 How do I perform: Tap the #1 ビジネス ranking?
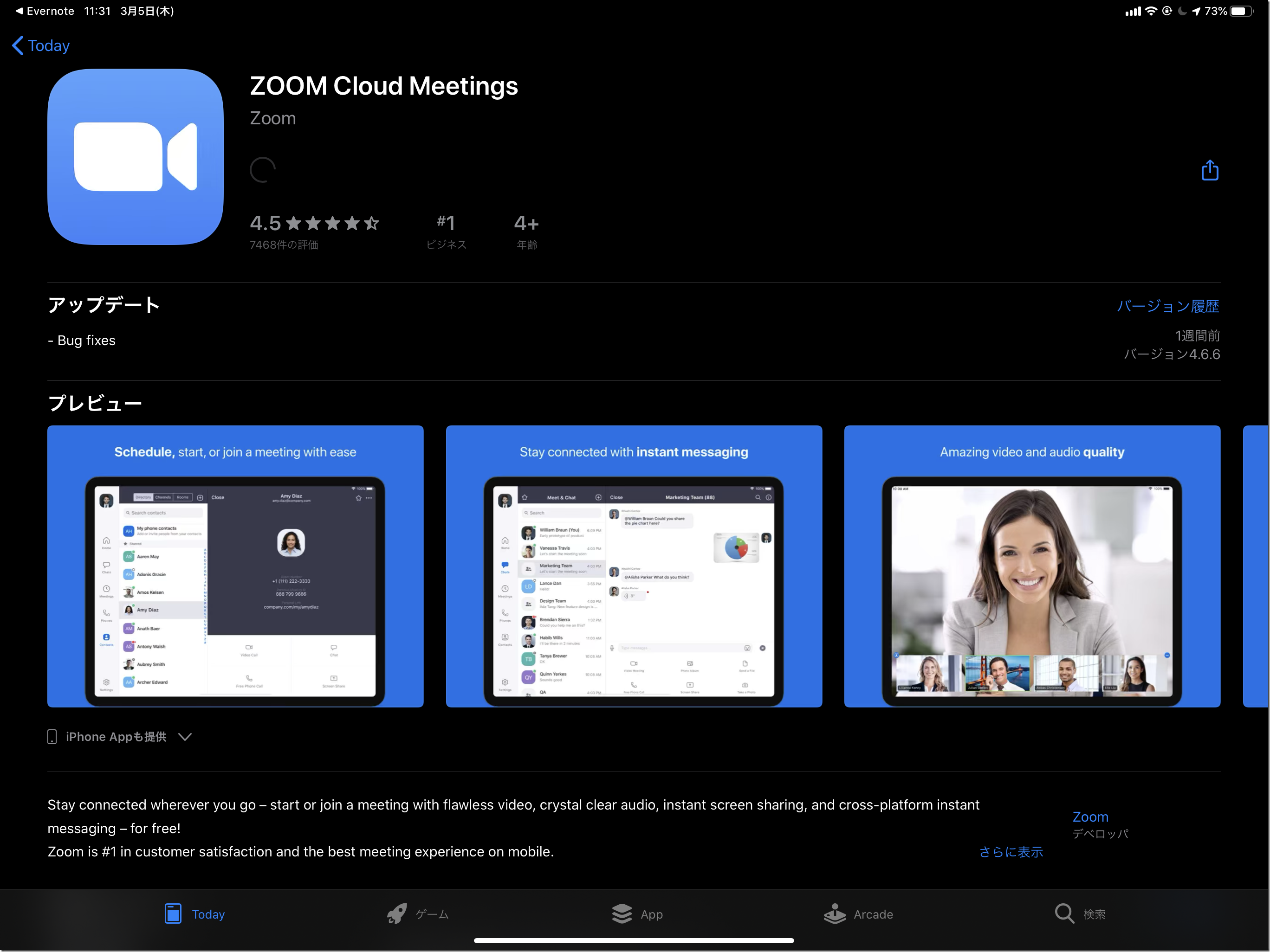[x=446, y=232]
